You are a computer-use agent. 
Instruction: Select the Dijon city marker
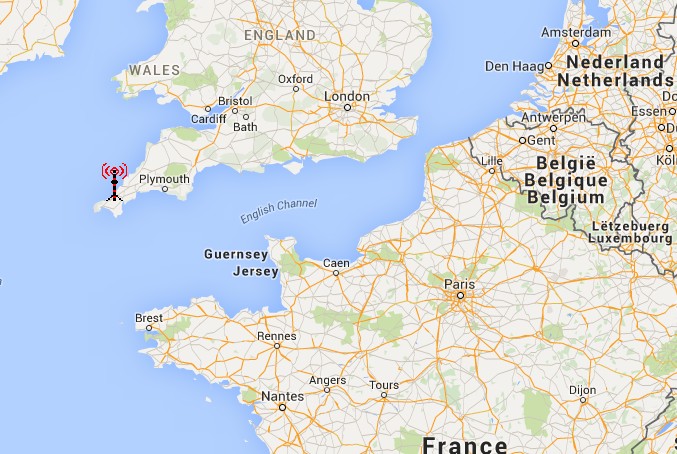583,400
